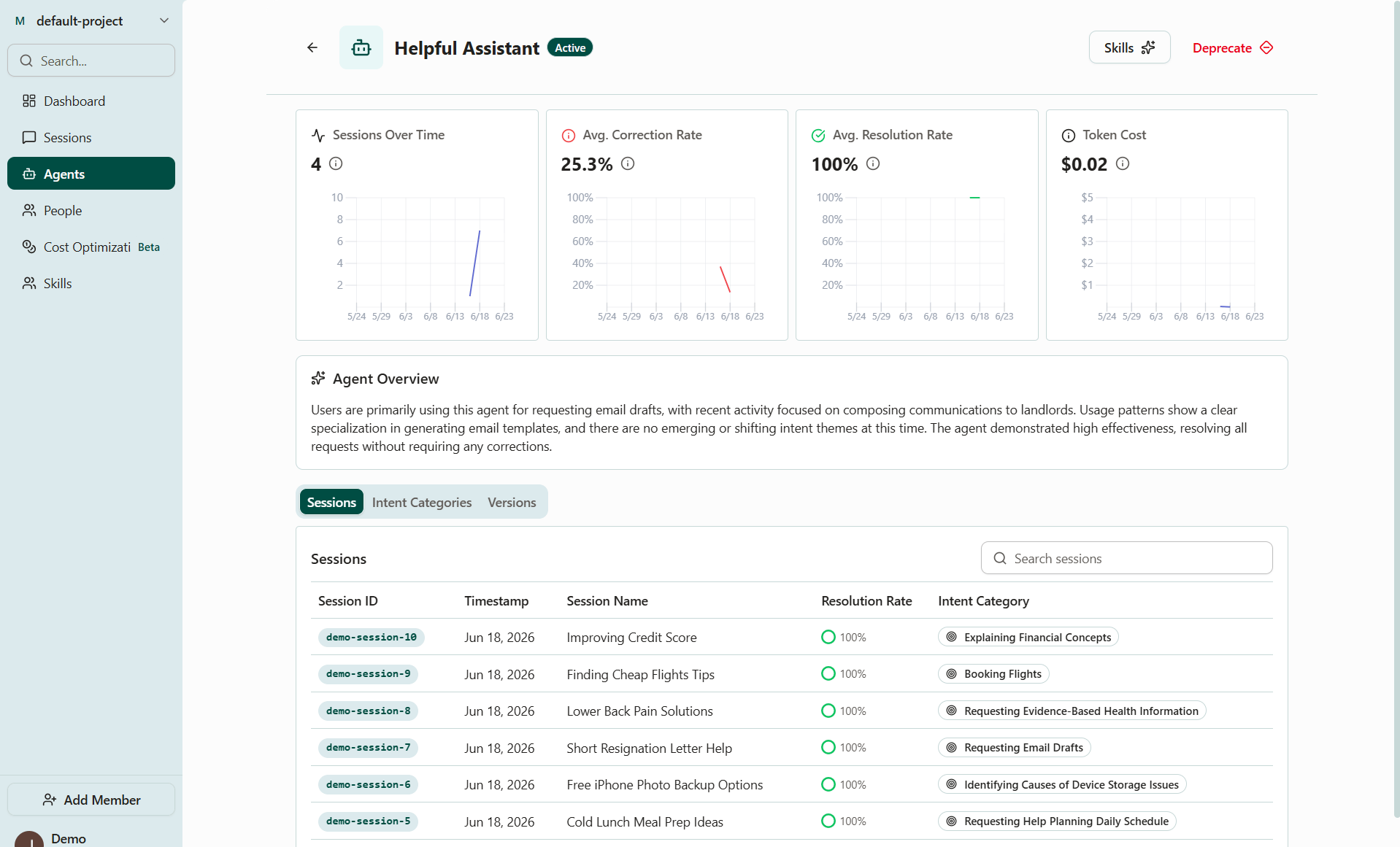Click session name Free iPhone Photo Backup Options
The width and height of the screenshot is (1400, 847).
[x=664, y=784]
